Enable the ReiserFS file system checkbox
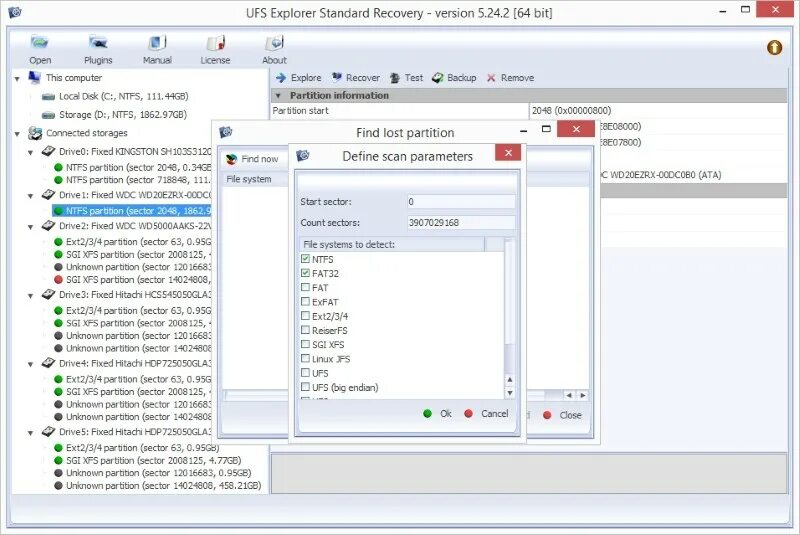The image size is (800, 535). tap(305, 330)
